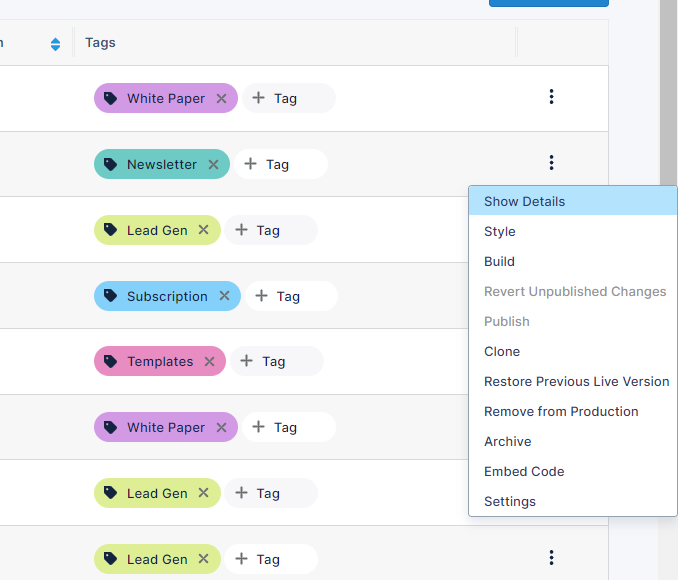This screenshot has width=678, height=580.
Task: Remove the Templates tag via X icon
Action: tap(209, 362)
